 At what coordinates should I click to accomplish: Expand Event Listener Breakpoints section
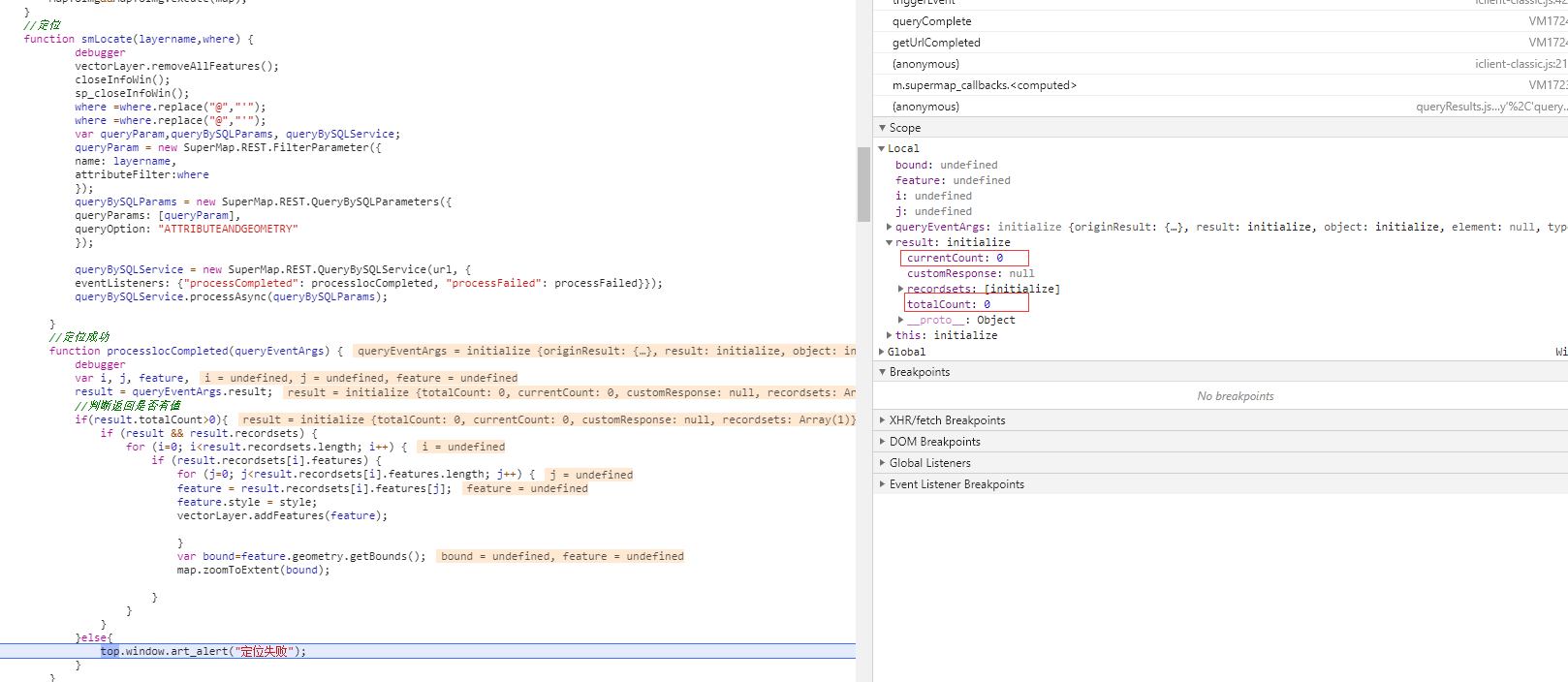coord(883,484)
